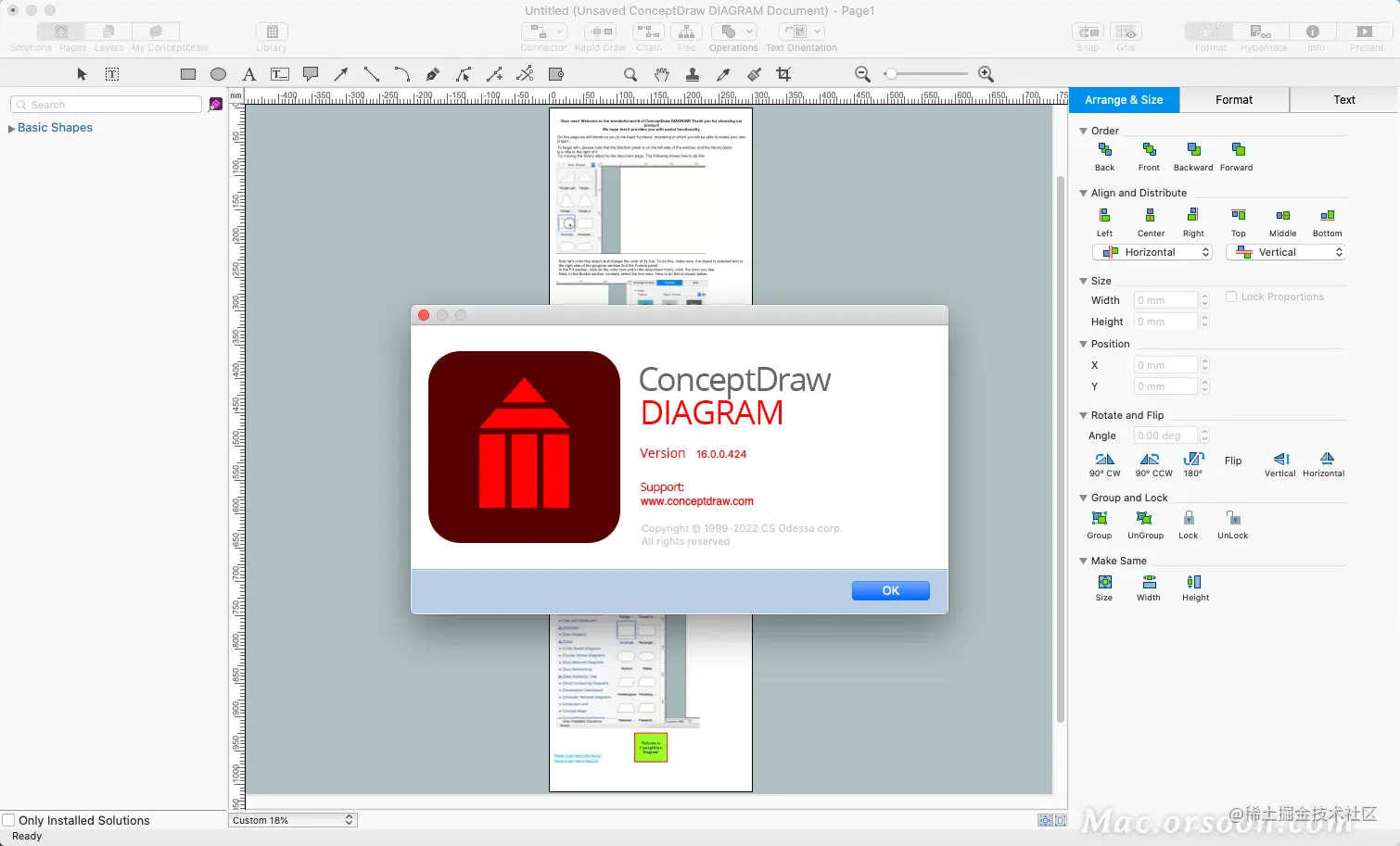Screen dimensions: 1400x846
Task: Select the Callout speech bubble tool
Action: click(311, 74)
